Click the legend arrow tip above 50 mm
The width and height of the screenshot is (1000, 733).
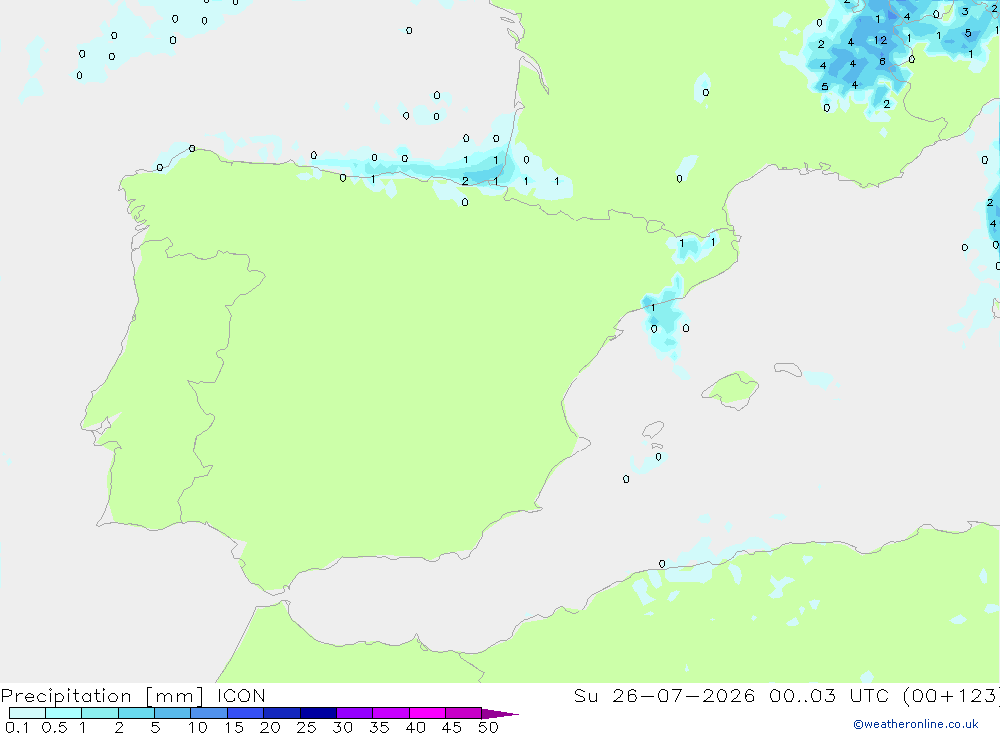point(500,714)
